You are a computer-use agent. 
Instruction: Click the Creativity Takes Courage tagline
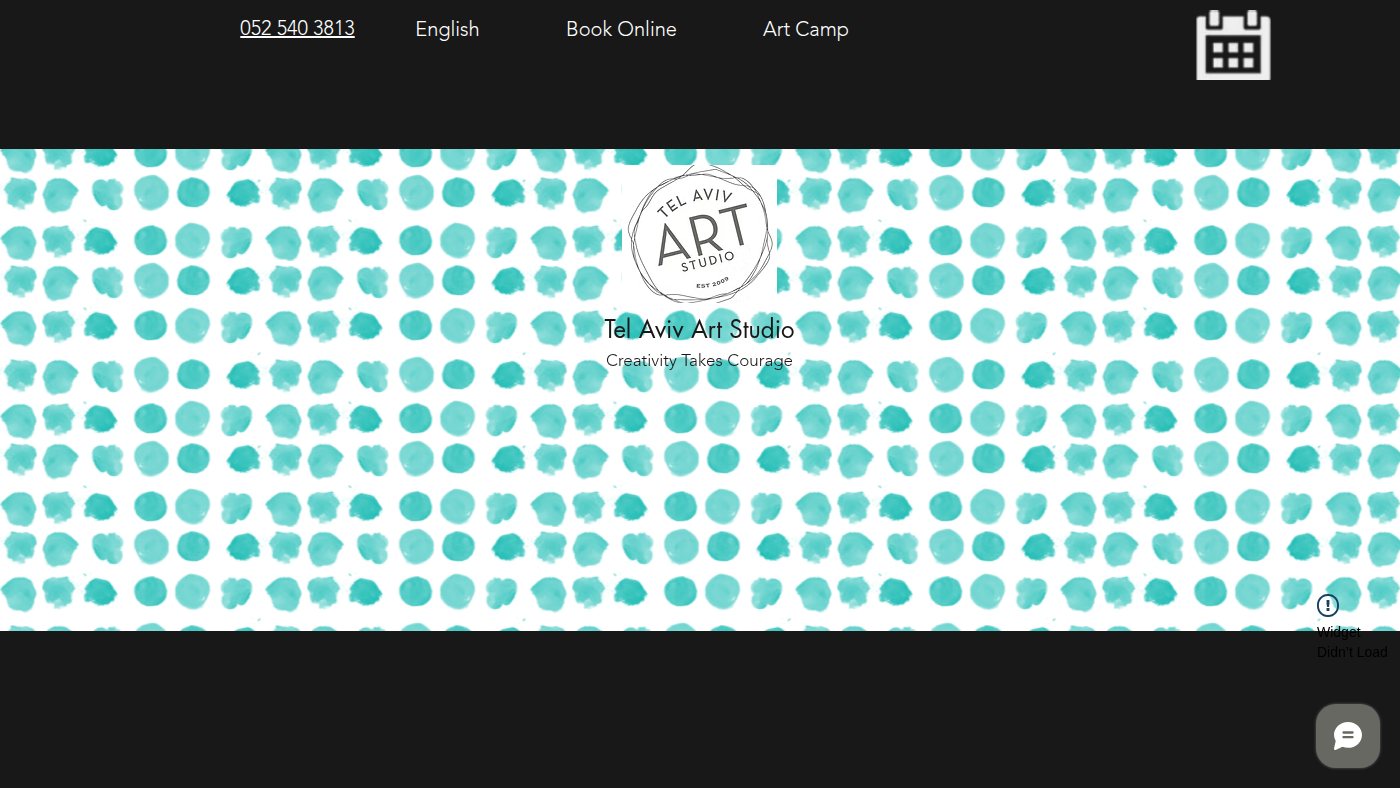point(699,360)
